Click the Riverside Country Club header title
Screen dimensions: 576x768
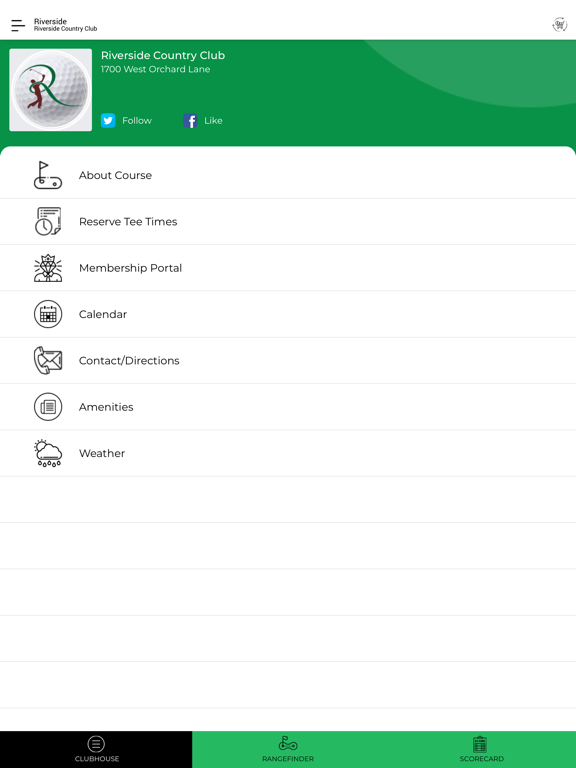coord(163,55)
